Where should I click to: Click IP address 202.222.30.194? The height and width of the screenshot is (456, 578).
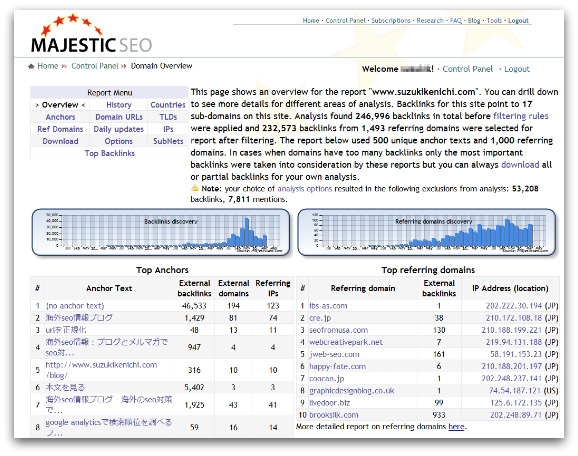pos(513,306)
